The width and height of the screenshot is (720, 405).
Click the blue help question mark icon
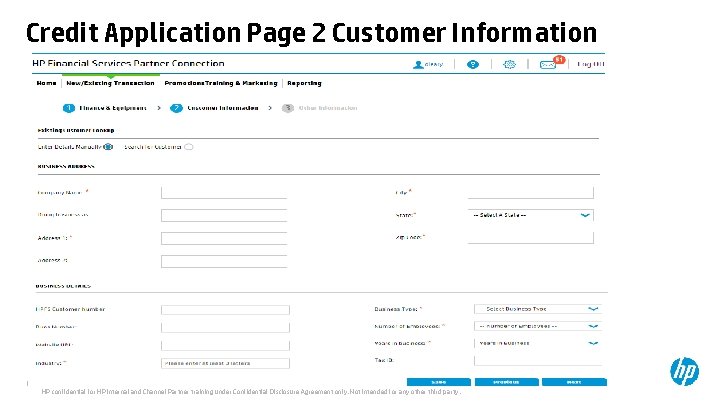[x=472, y=65]
